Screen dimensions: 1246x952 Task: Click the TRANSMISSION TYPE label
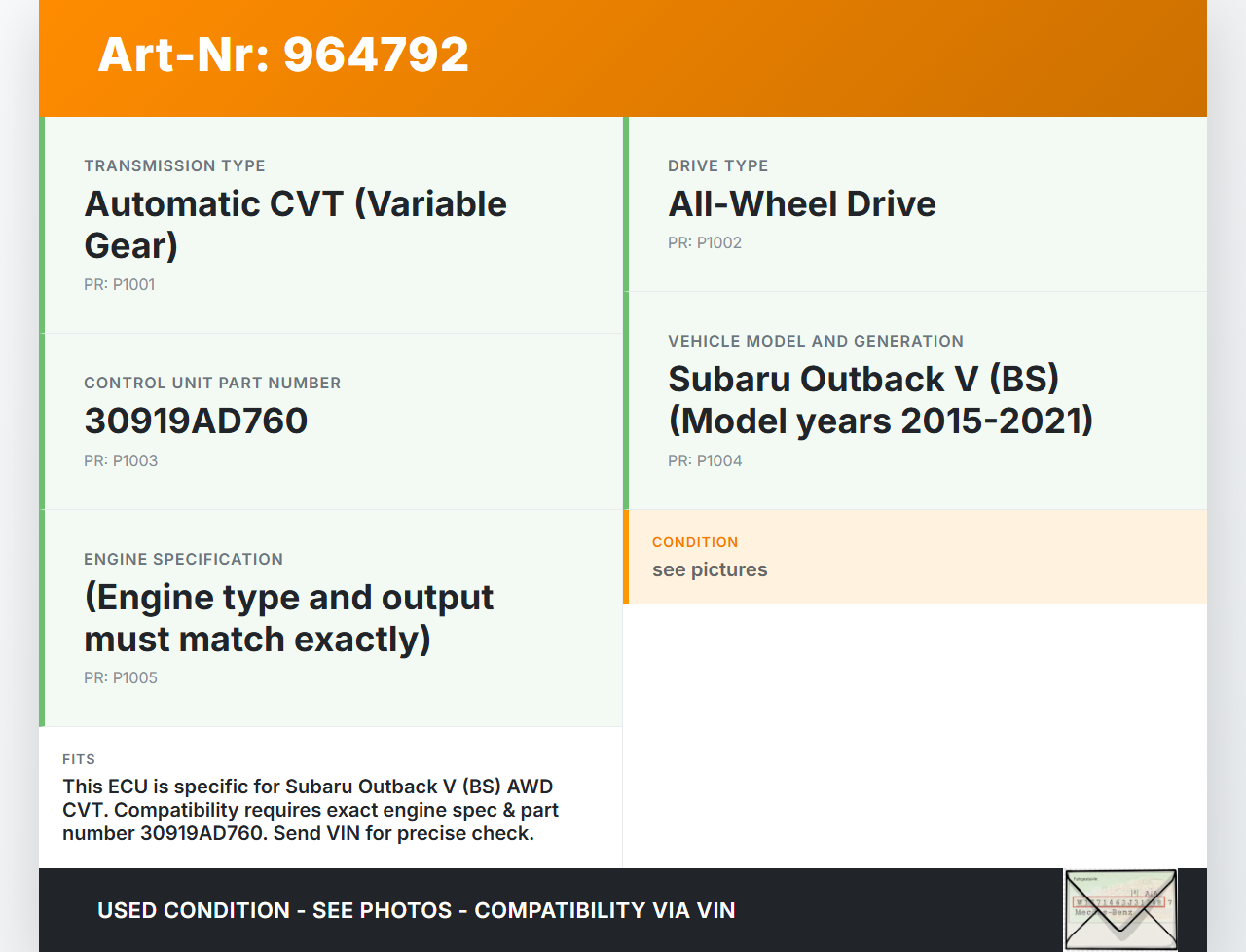(174, 166)
